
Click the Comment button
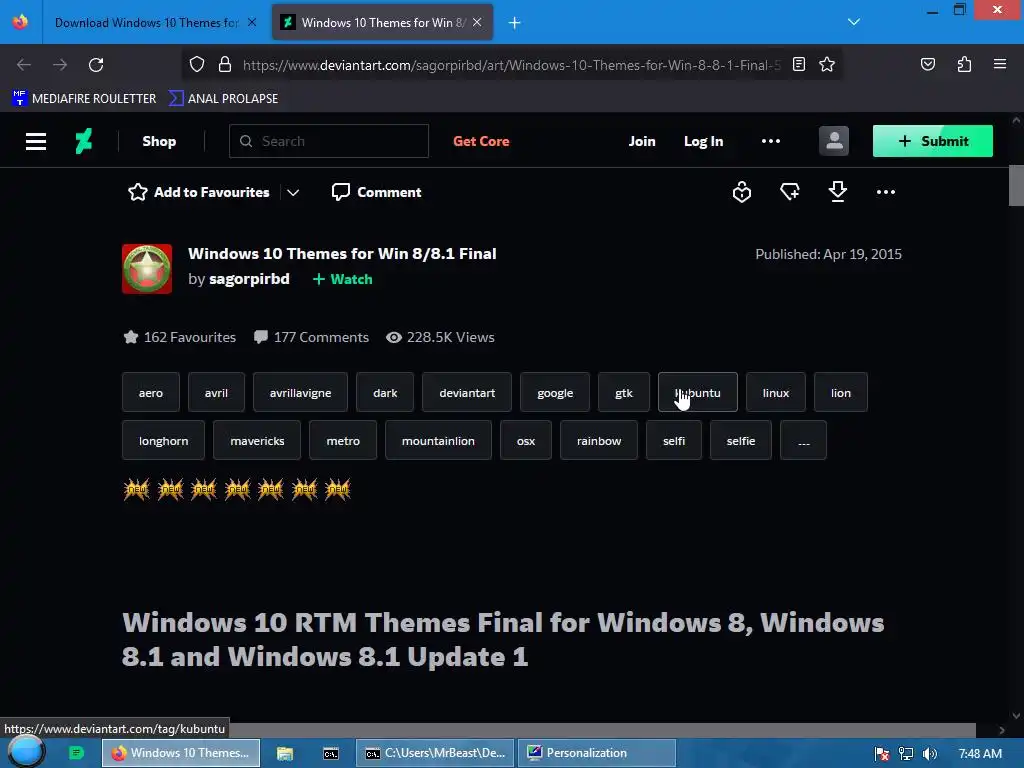point(377,192)
